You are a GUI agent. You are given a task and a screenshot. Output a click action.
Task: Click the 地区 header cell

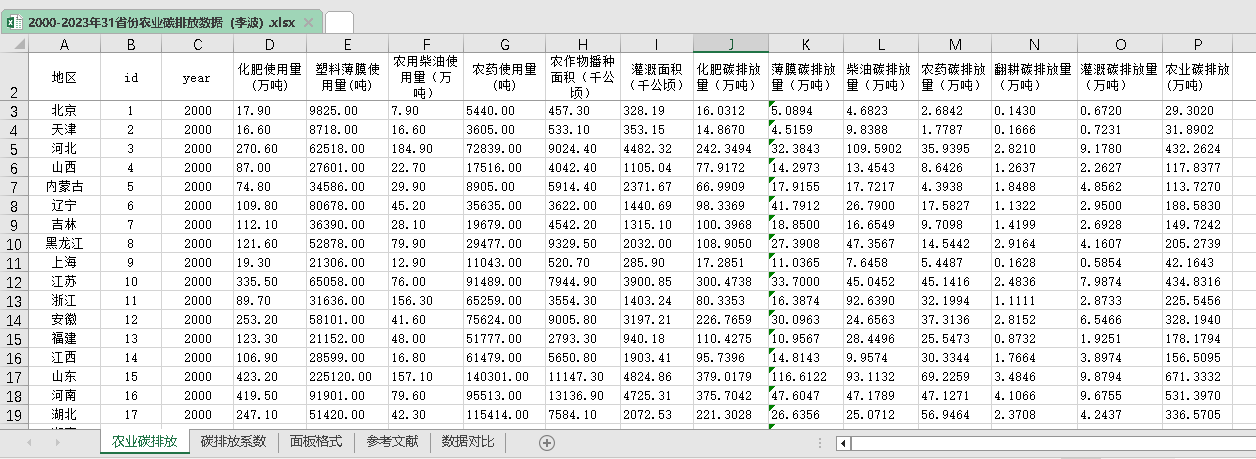65,77
